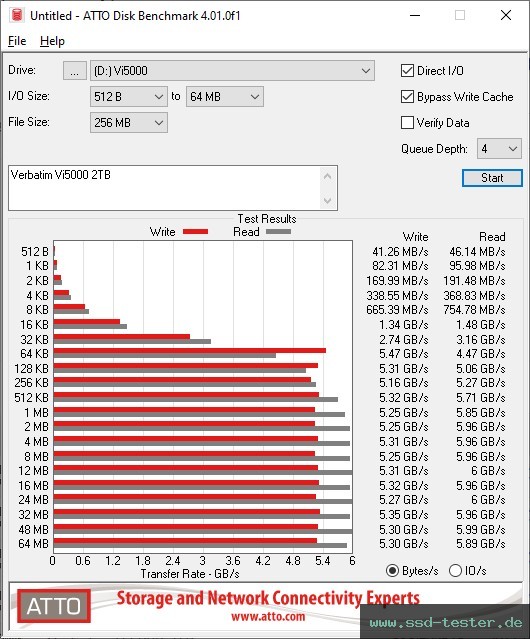Expand the I/O Size minimum dropdown 512 B
Image resolution: width=530 pixels, height=639 pixels.
(x=129, y=97)
